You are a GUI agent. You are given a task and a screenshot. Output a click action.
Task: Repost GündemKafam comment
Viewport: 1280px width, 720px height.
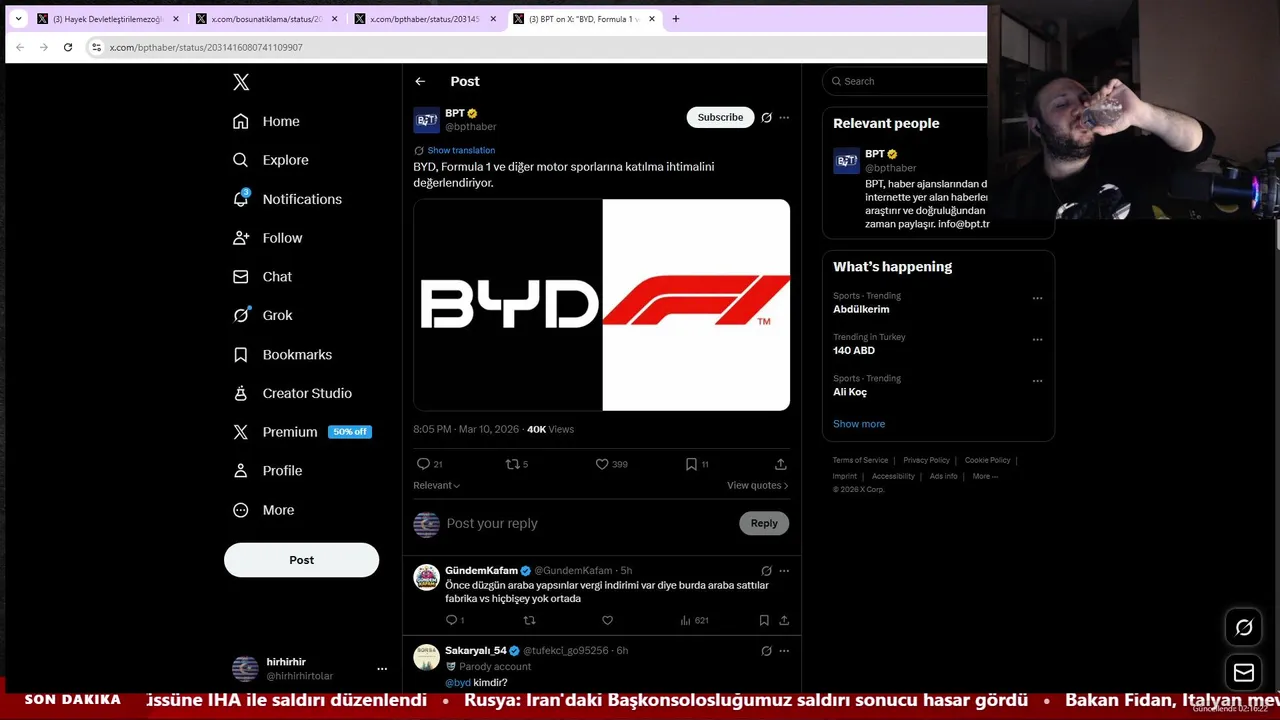530,620
